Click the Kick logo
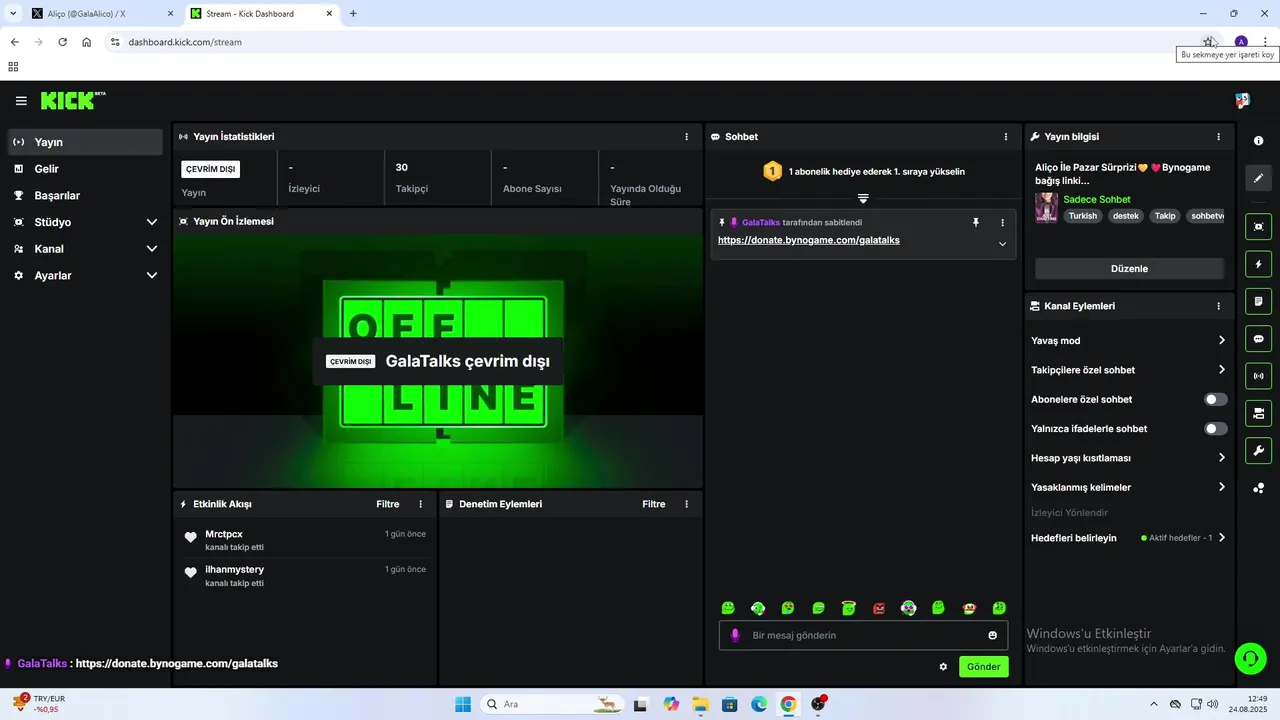 (72, 100)
